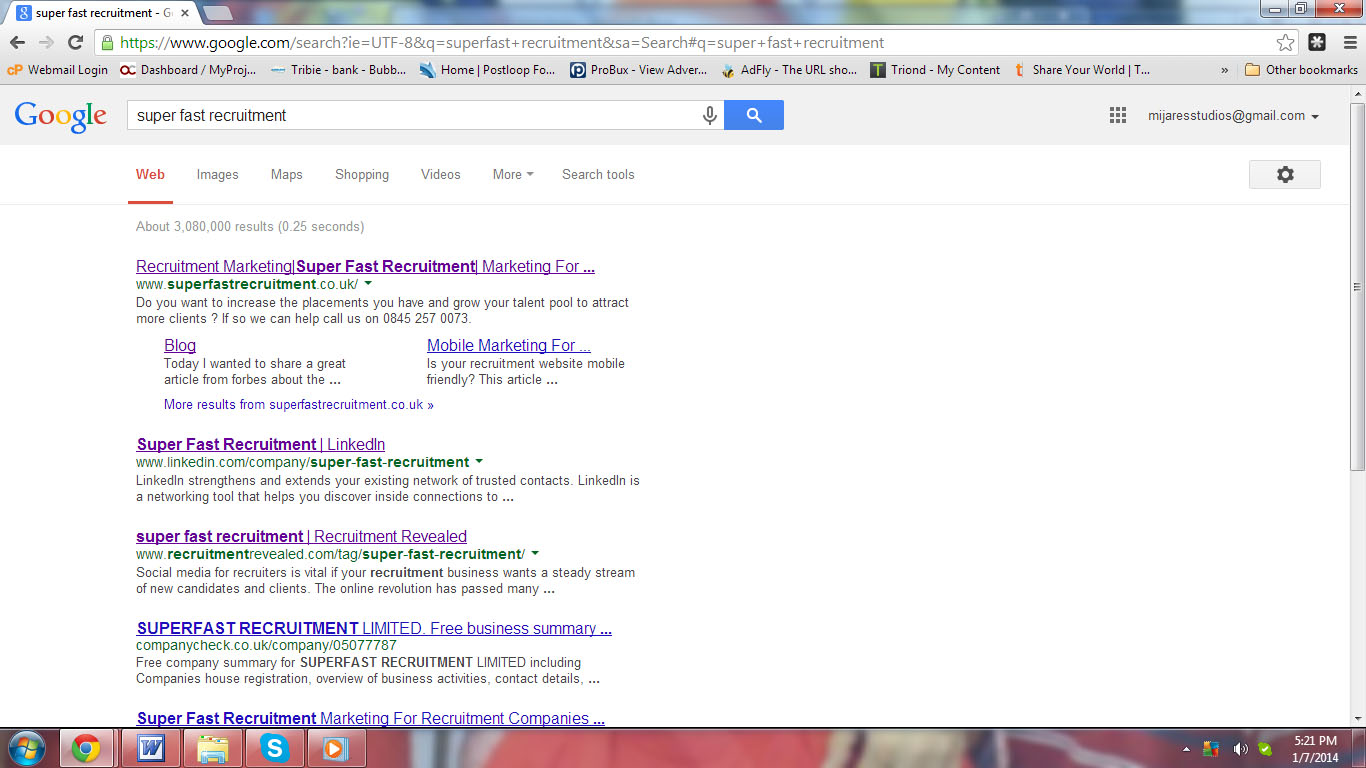
Task: Open the AdFly URL shortener bookmark
Action: point(788,70)
